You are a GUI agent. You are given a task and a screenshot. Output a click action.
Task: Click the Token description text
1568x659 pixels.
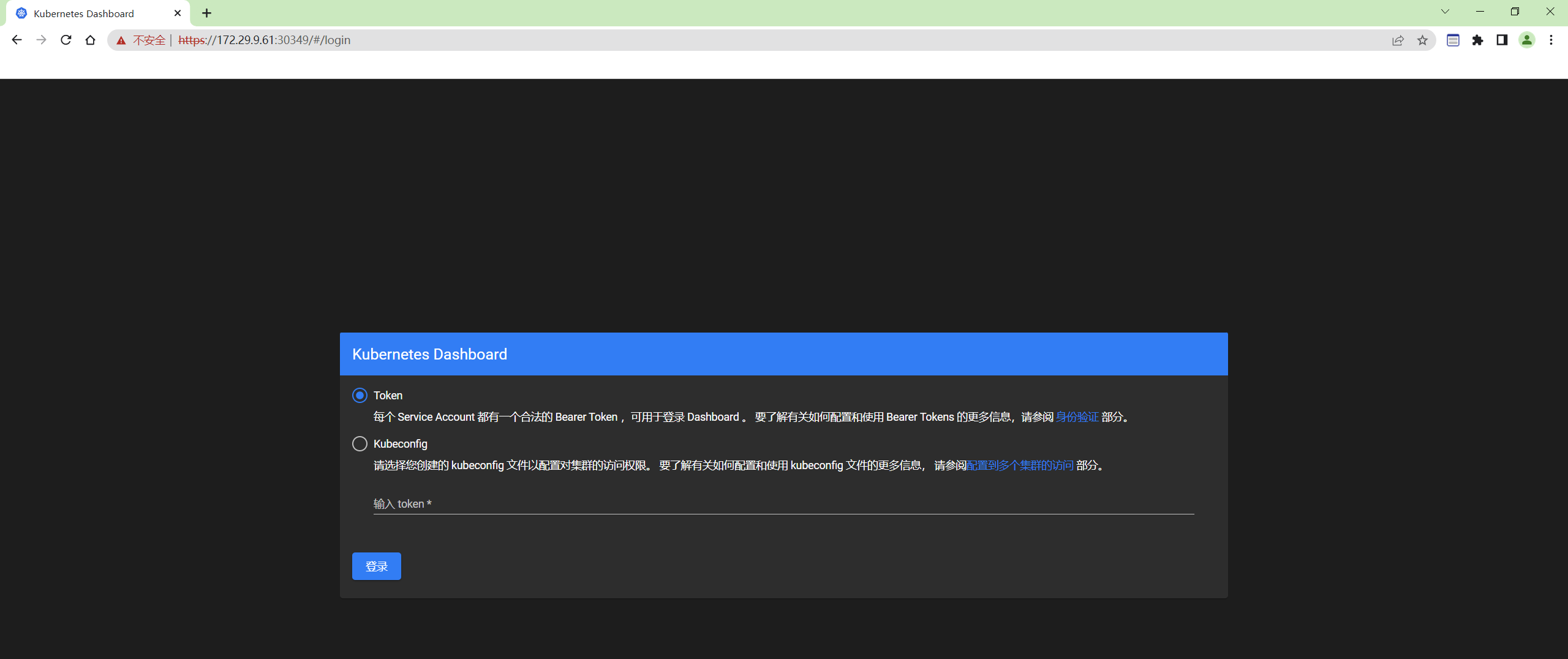point(752,417)
